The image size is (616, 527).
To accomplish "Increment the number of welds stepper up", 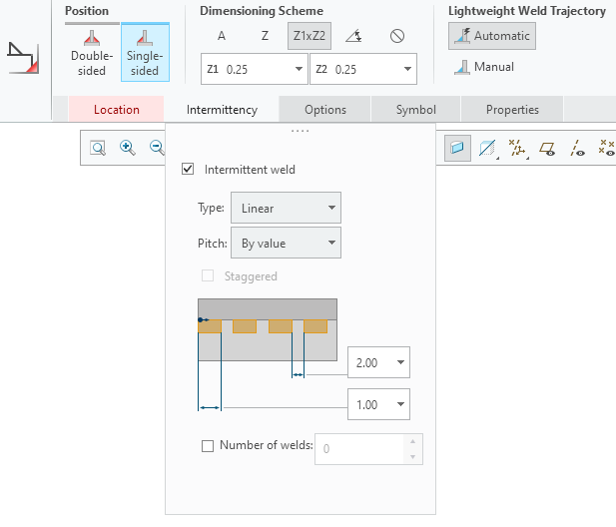I will coord(412,442).
